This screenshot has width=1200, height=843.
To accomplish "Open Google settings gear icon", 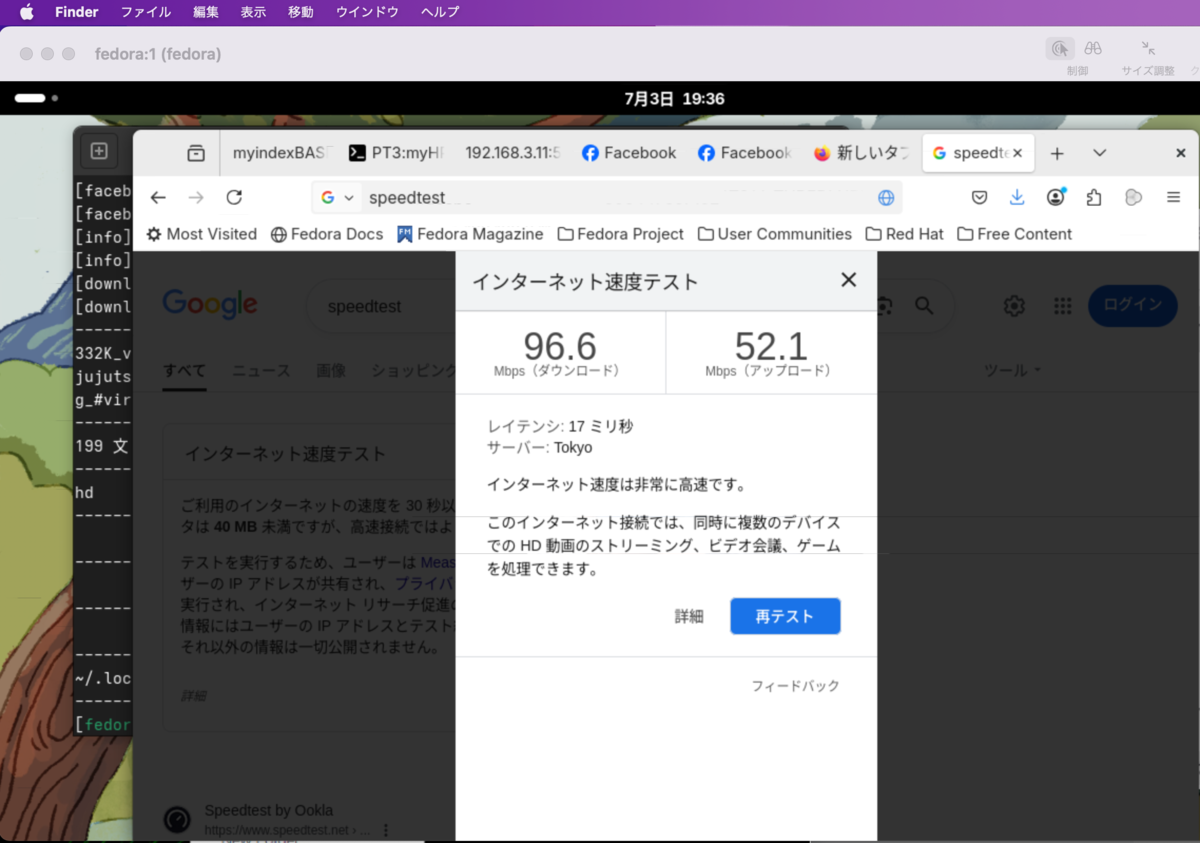I will click(1014, 306).
